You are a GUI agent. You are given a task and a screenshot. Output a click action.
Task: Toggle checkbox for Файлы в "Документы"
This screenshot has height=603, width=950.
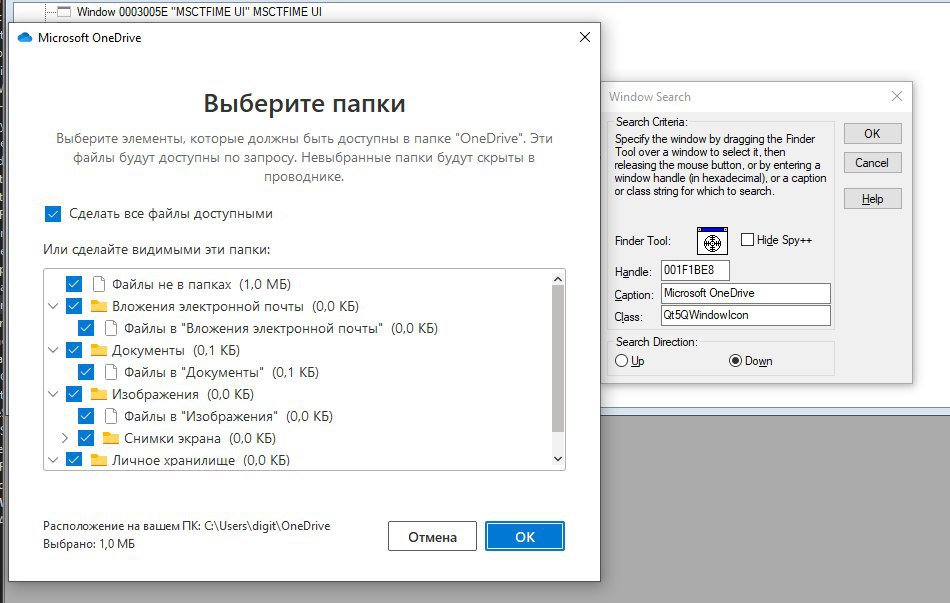86,371
